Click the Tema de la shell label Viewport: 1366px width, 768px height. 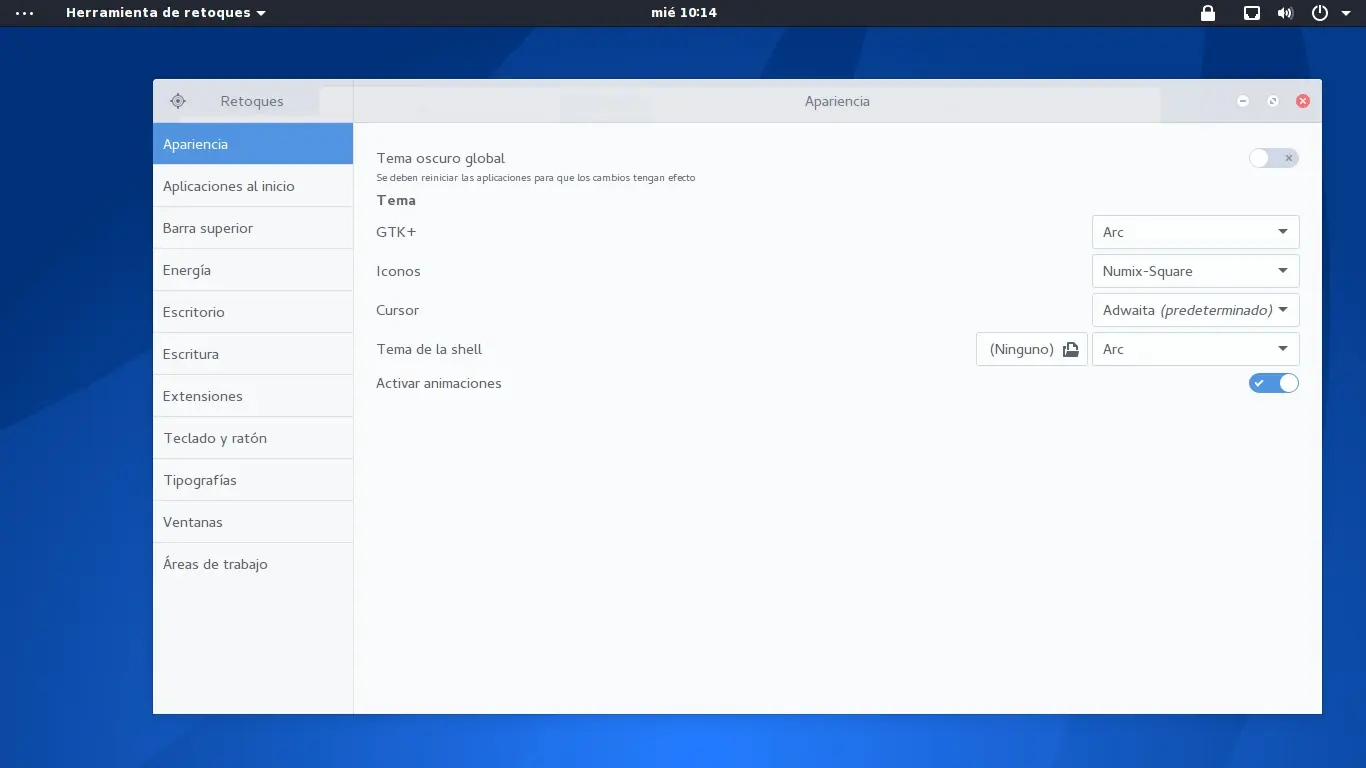tap(429, 349)
